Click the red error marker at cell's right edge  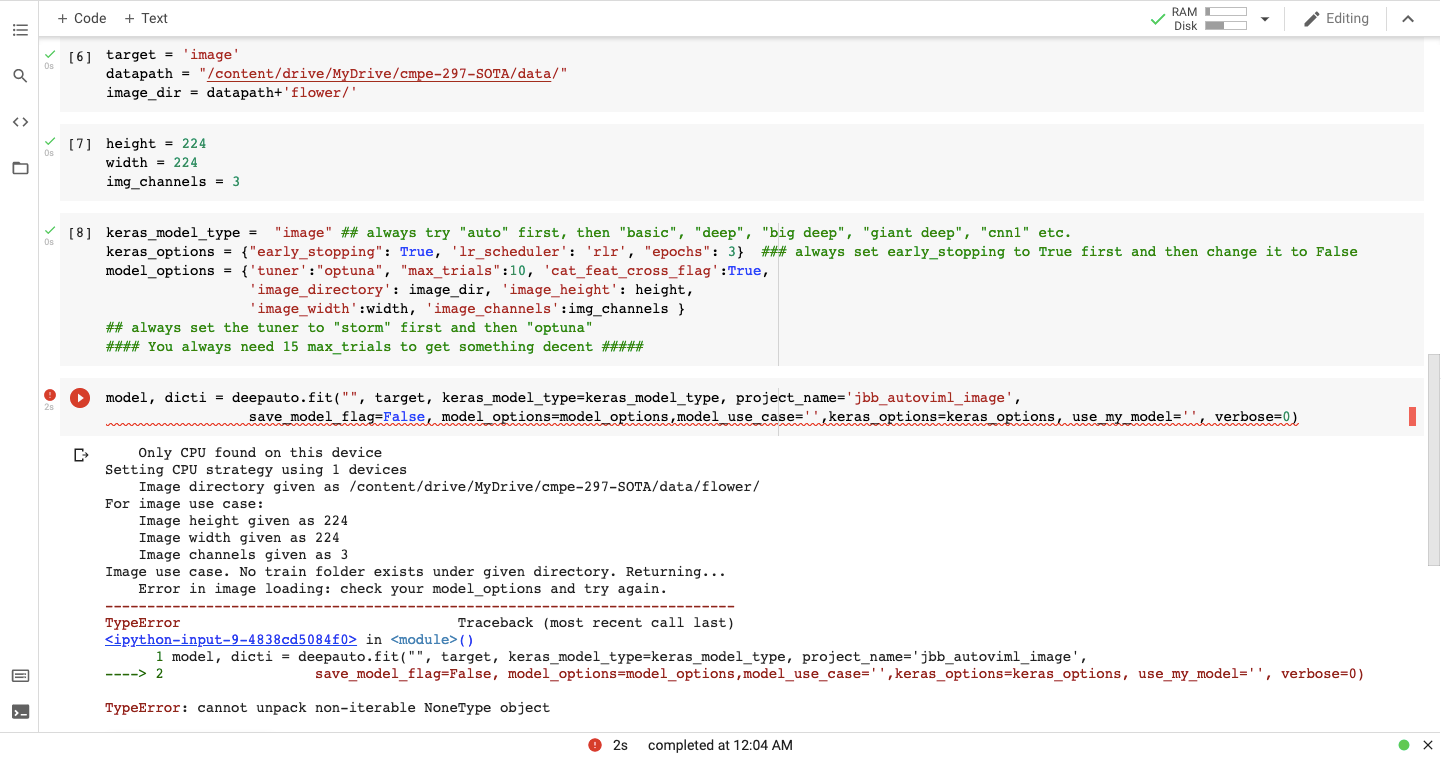[1412, 416]
